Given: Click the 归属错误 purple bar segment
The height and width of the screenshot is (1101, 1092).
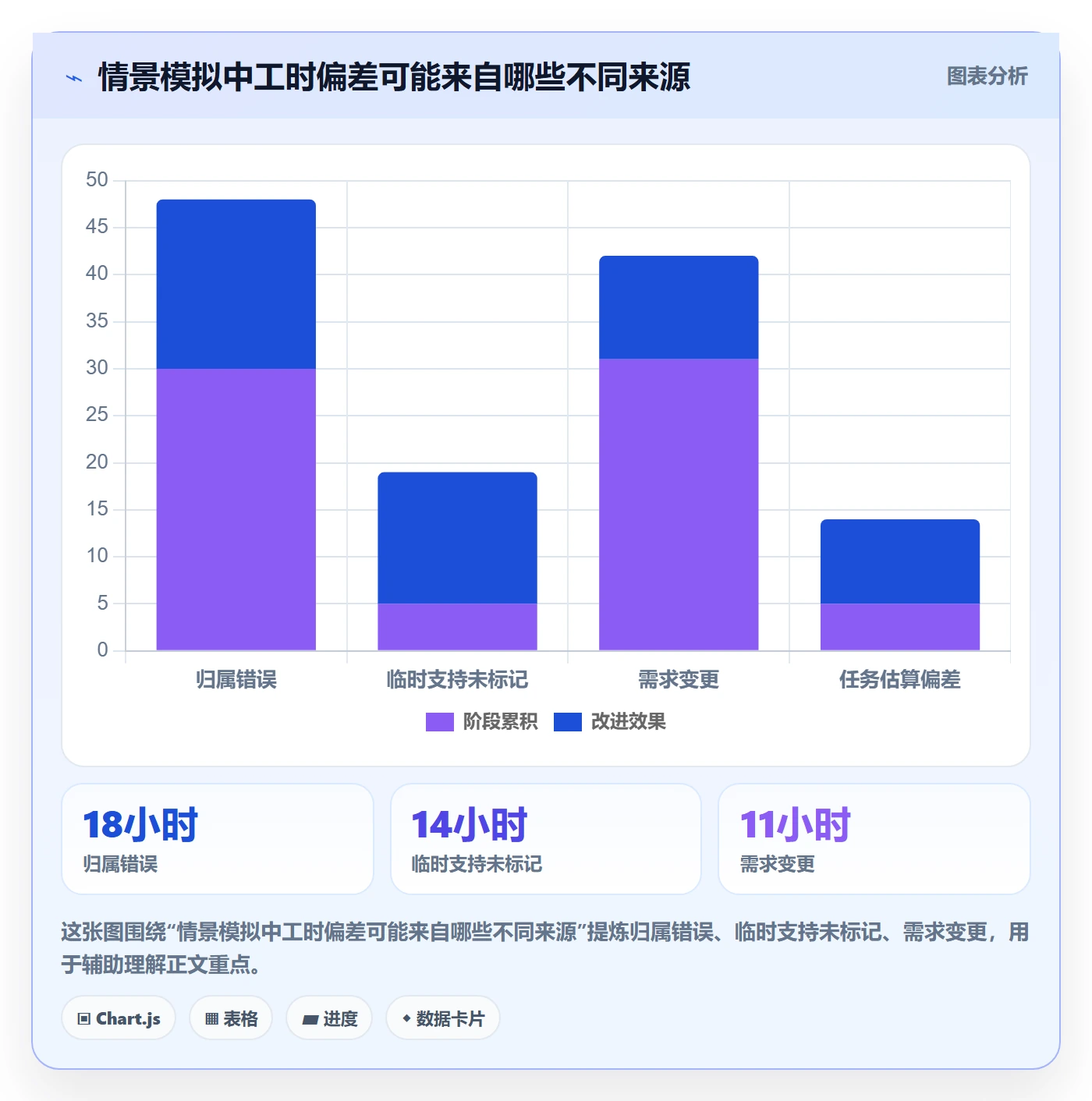Looking at the screenshot, I should (x=236, y=509).
